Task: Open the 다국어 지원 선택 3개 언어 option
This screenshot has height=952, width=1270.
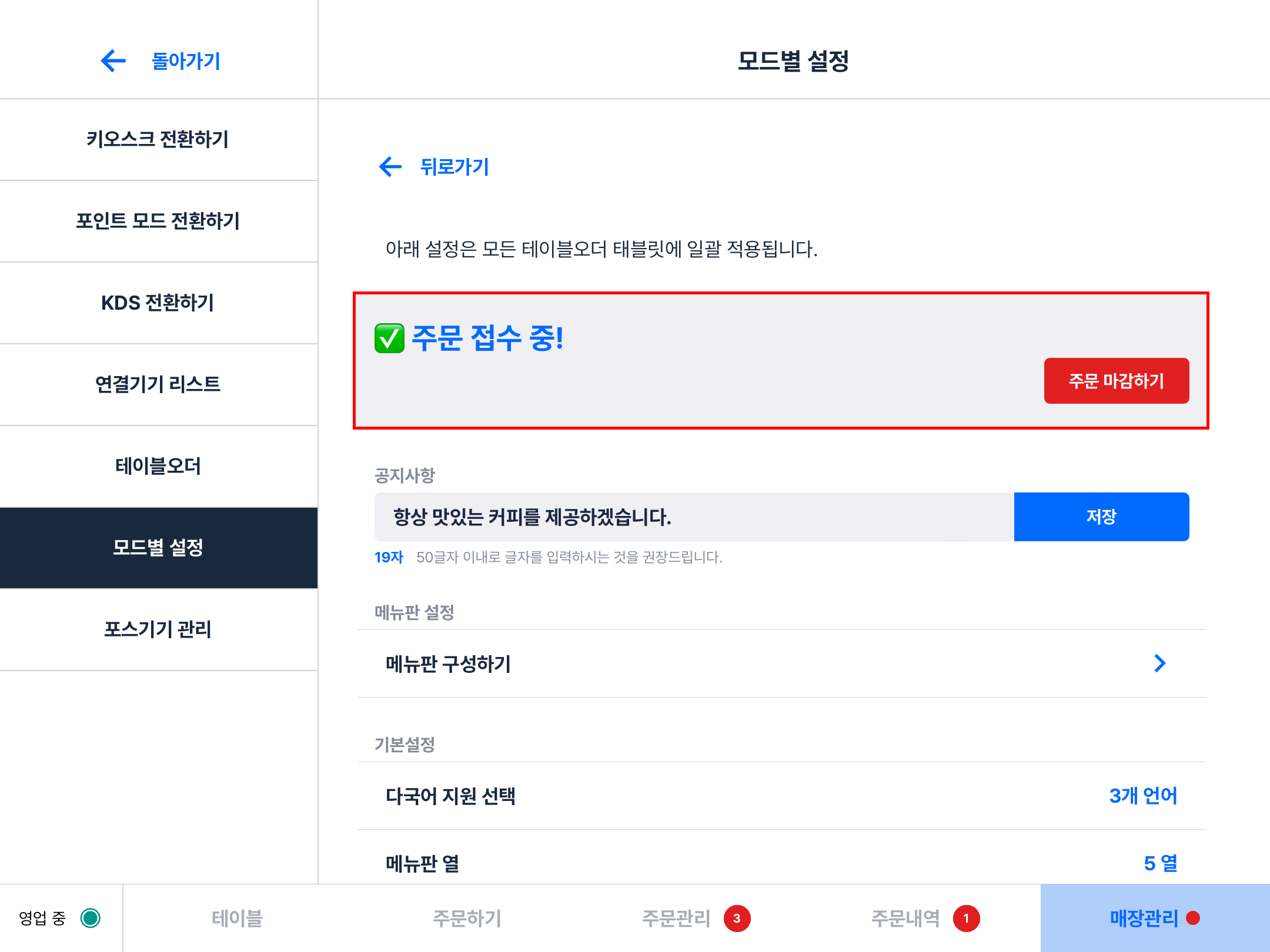Action: 1142,796
